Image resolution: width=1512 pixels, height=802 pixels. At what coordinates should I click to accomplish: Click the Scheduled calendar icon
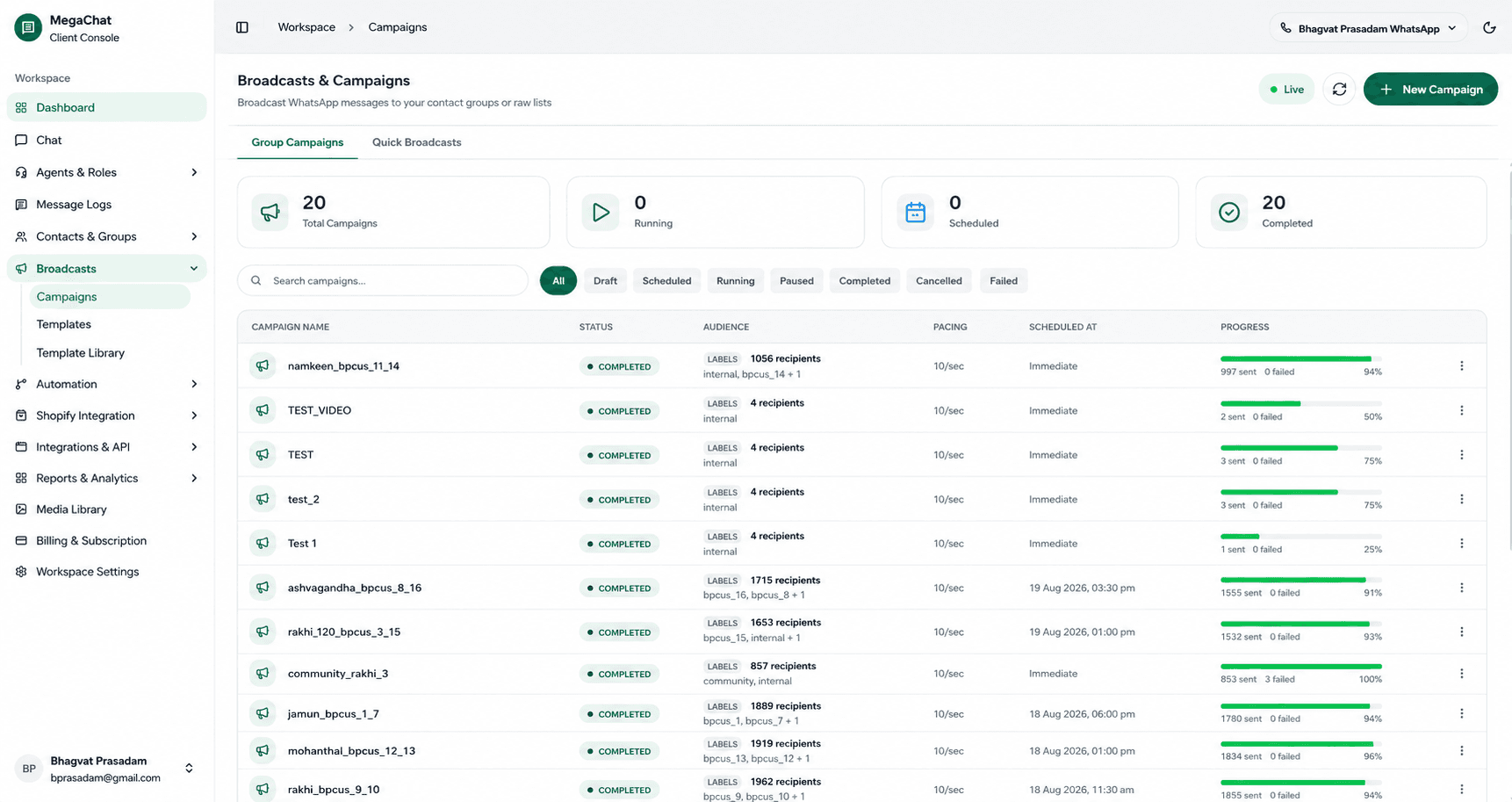pyautogui.click(x=915, y=212)
